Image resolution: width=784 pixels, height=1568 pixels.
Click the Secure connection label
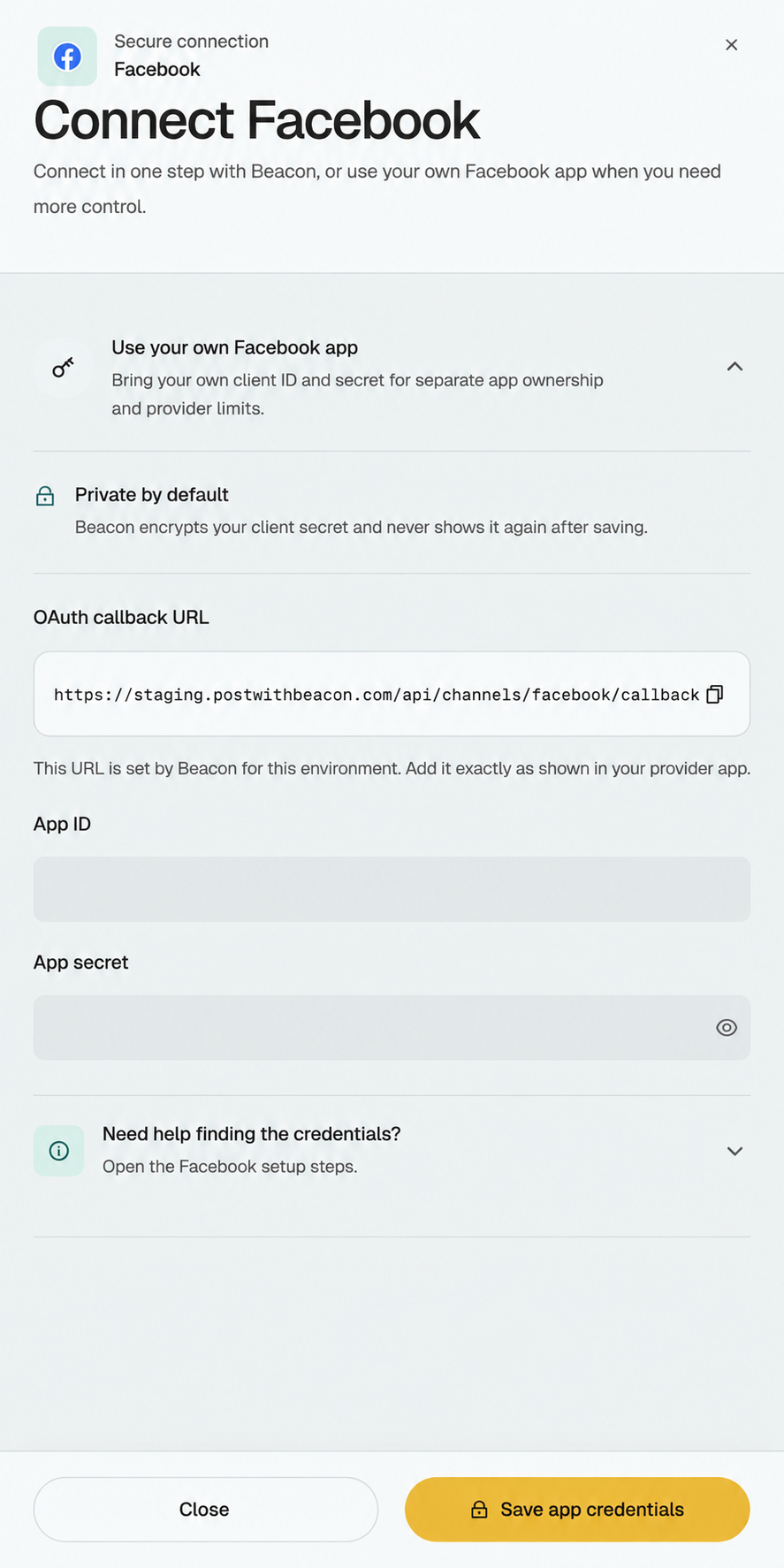coord(191,42)
